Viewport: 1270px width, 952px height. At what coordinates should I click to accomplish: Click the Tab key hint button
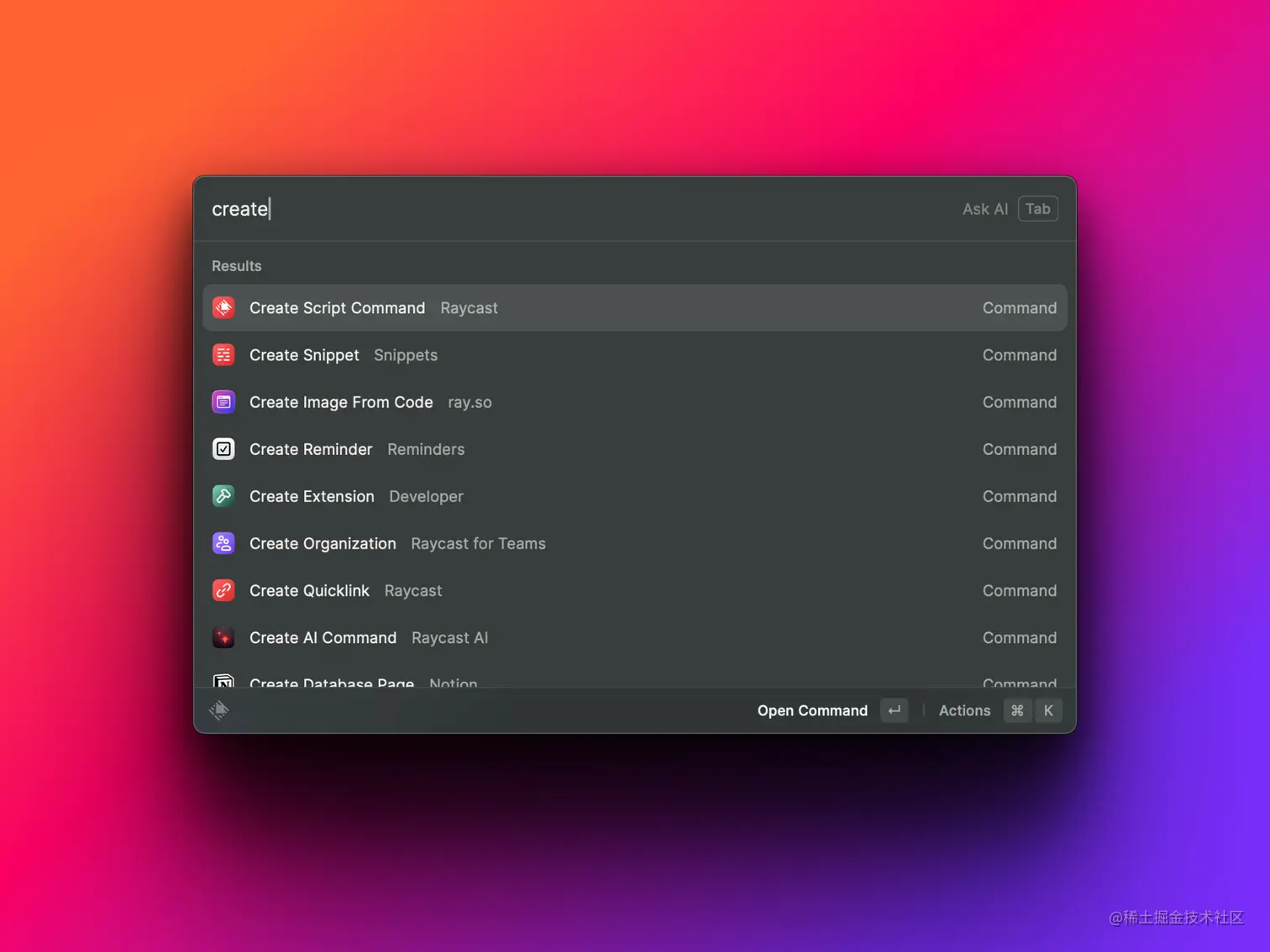1037,209
